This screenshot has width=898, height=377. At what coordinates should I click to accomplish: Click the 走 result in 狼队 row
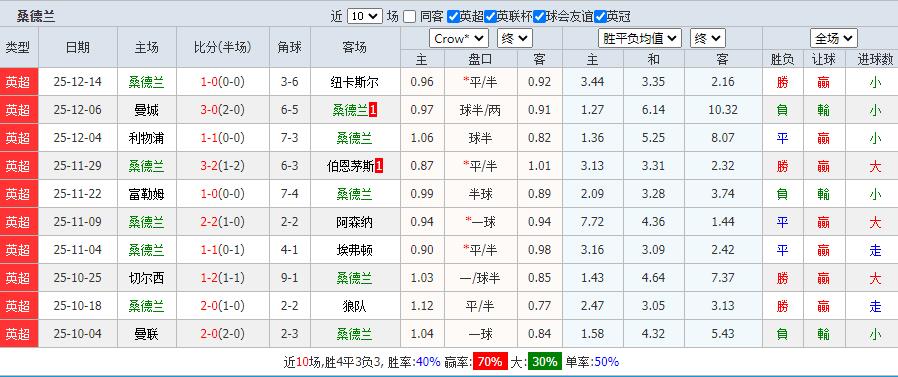(x=875, y=306)
